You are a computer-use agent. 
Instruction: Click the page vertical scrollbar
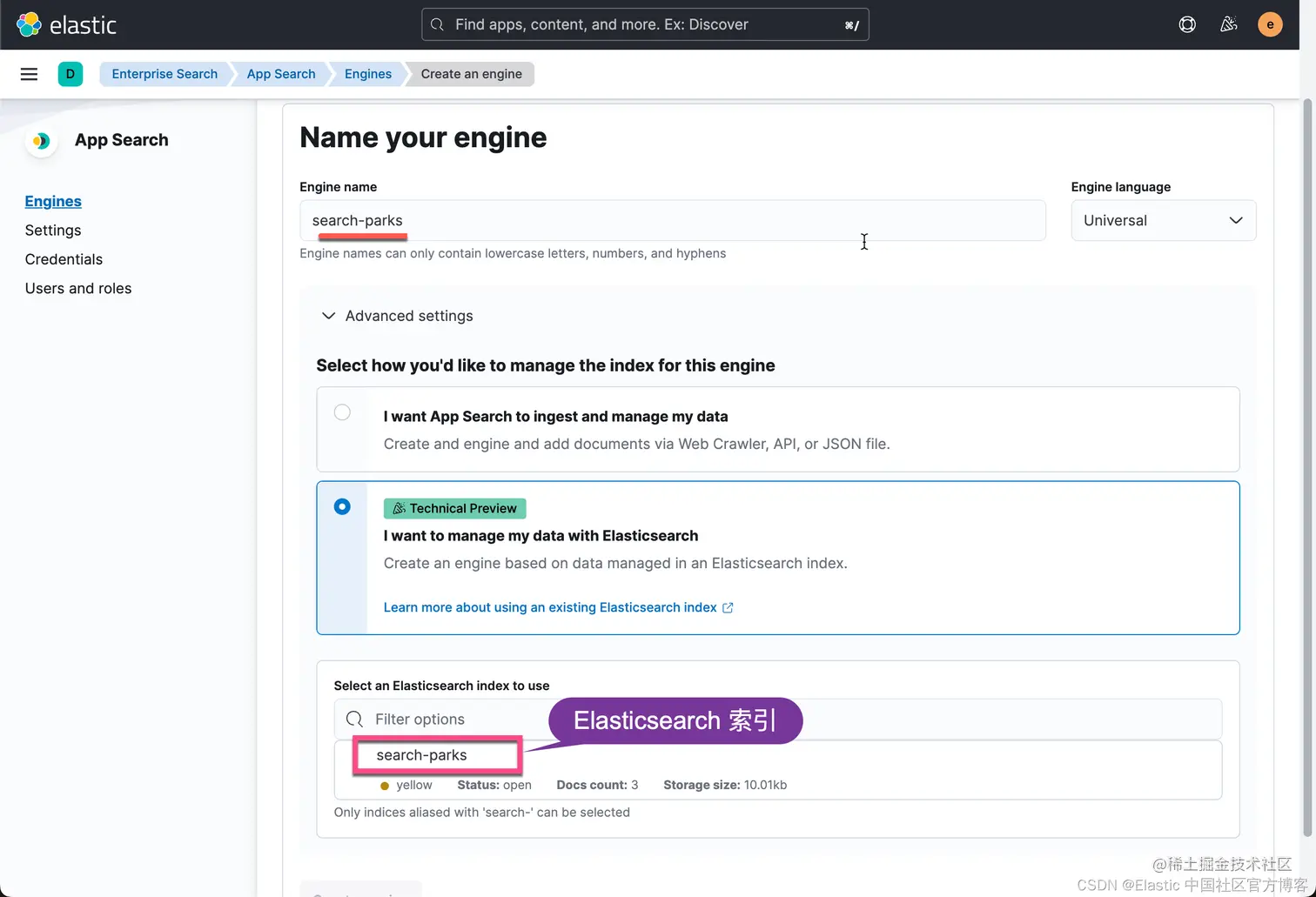tap(1307, 470)
